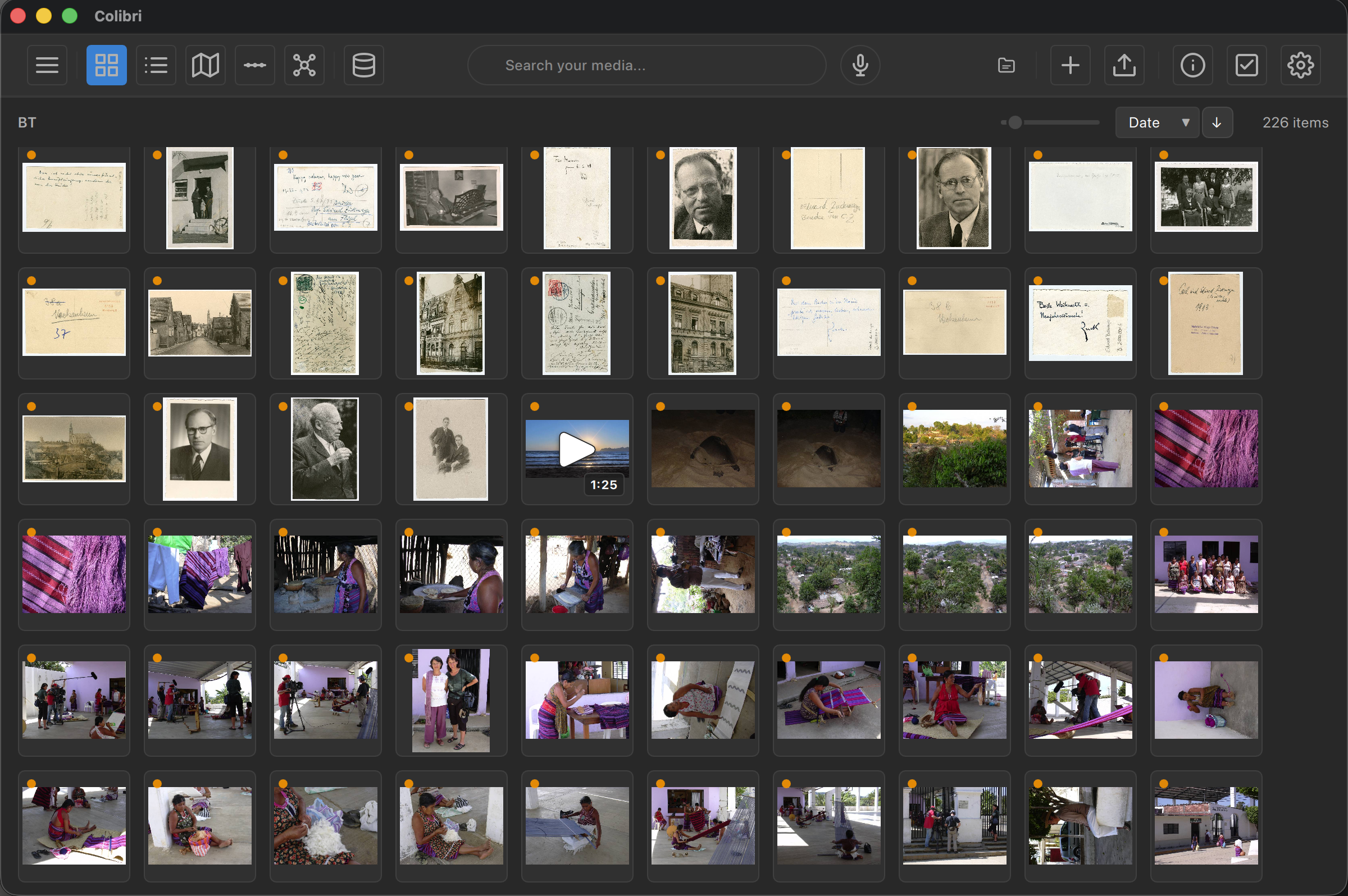This screenshot has width=1348, height=896.
Task: Open the graph network view
Action: 304,65
